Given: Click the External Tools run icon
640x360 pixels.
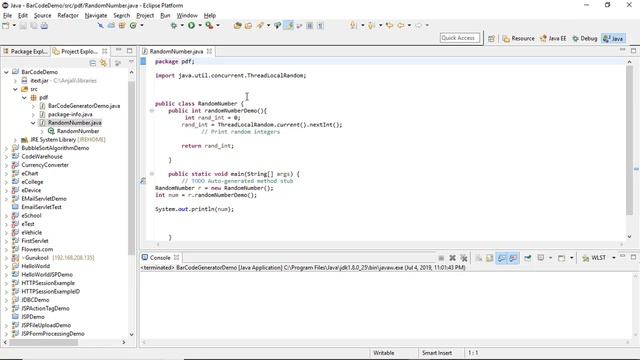Looking at the screenshot, I should 209,26.
